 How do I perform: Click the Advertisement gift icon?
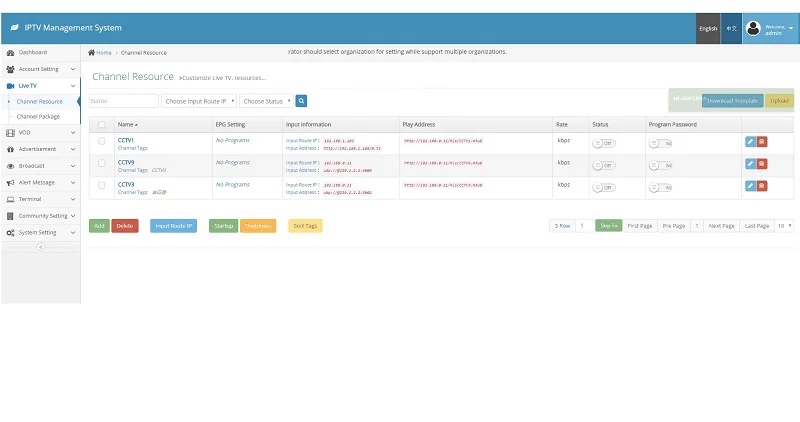[x=10, y=150]
